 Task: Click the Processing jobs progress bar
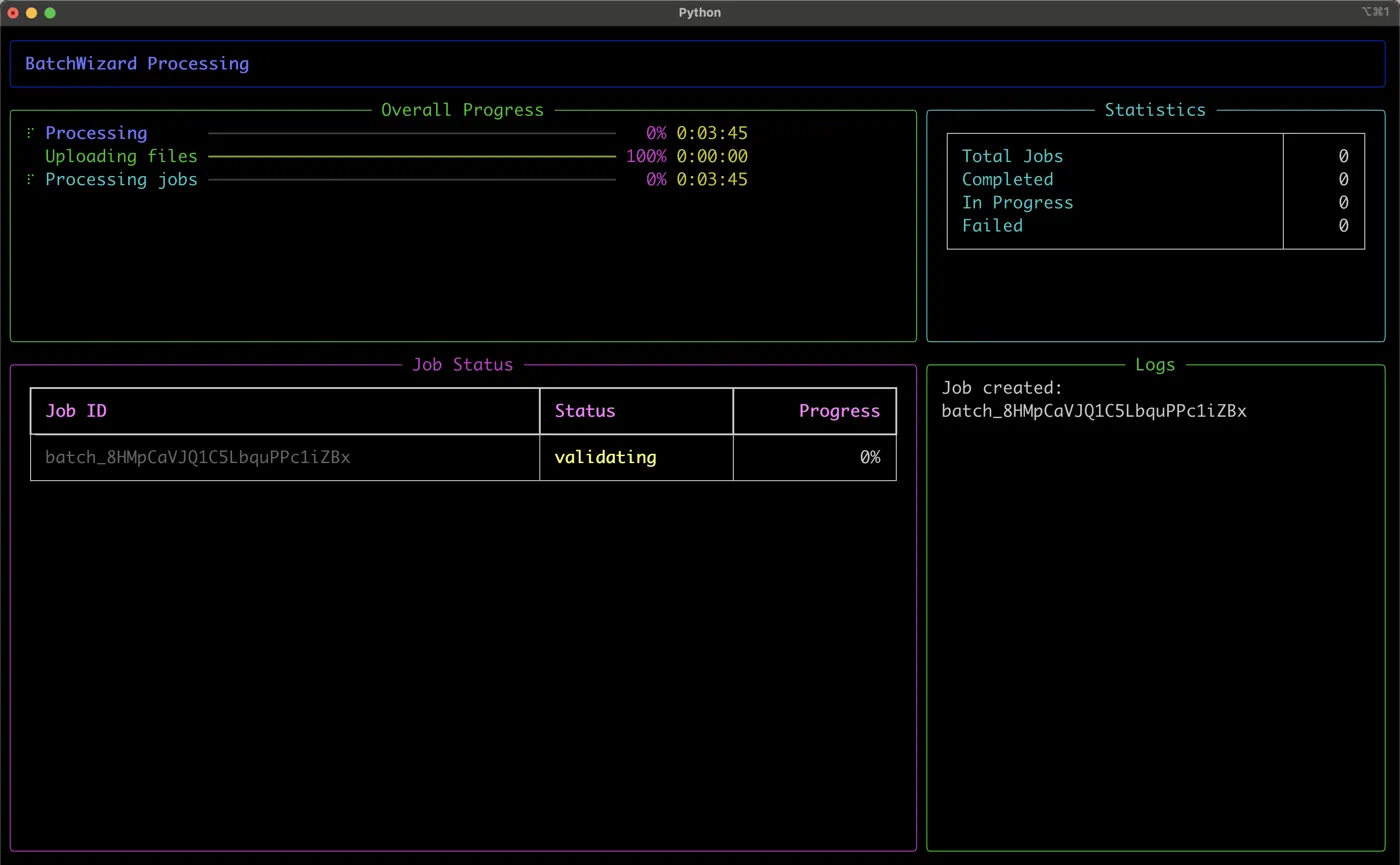tap(412, 180)
